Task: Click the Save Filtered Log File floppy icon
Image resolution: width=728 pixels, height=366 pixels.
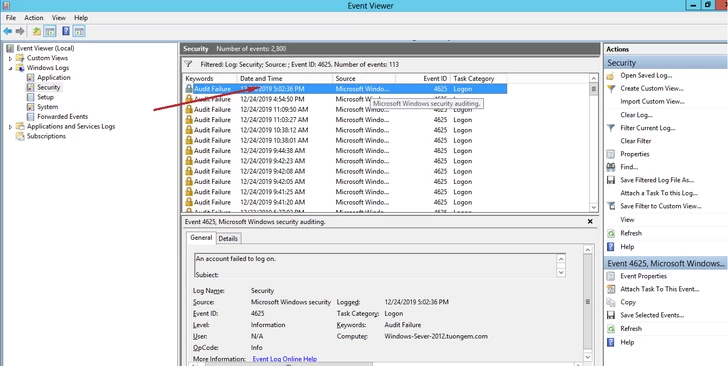Action: [611, 180]
